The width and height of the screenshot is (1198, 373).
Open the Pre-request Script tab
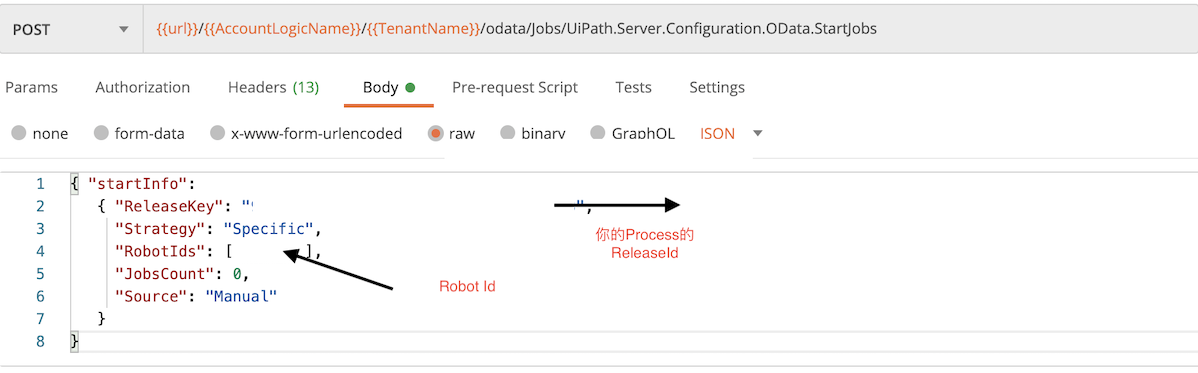pos(515,87)
